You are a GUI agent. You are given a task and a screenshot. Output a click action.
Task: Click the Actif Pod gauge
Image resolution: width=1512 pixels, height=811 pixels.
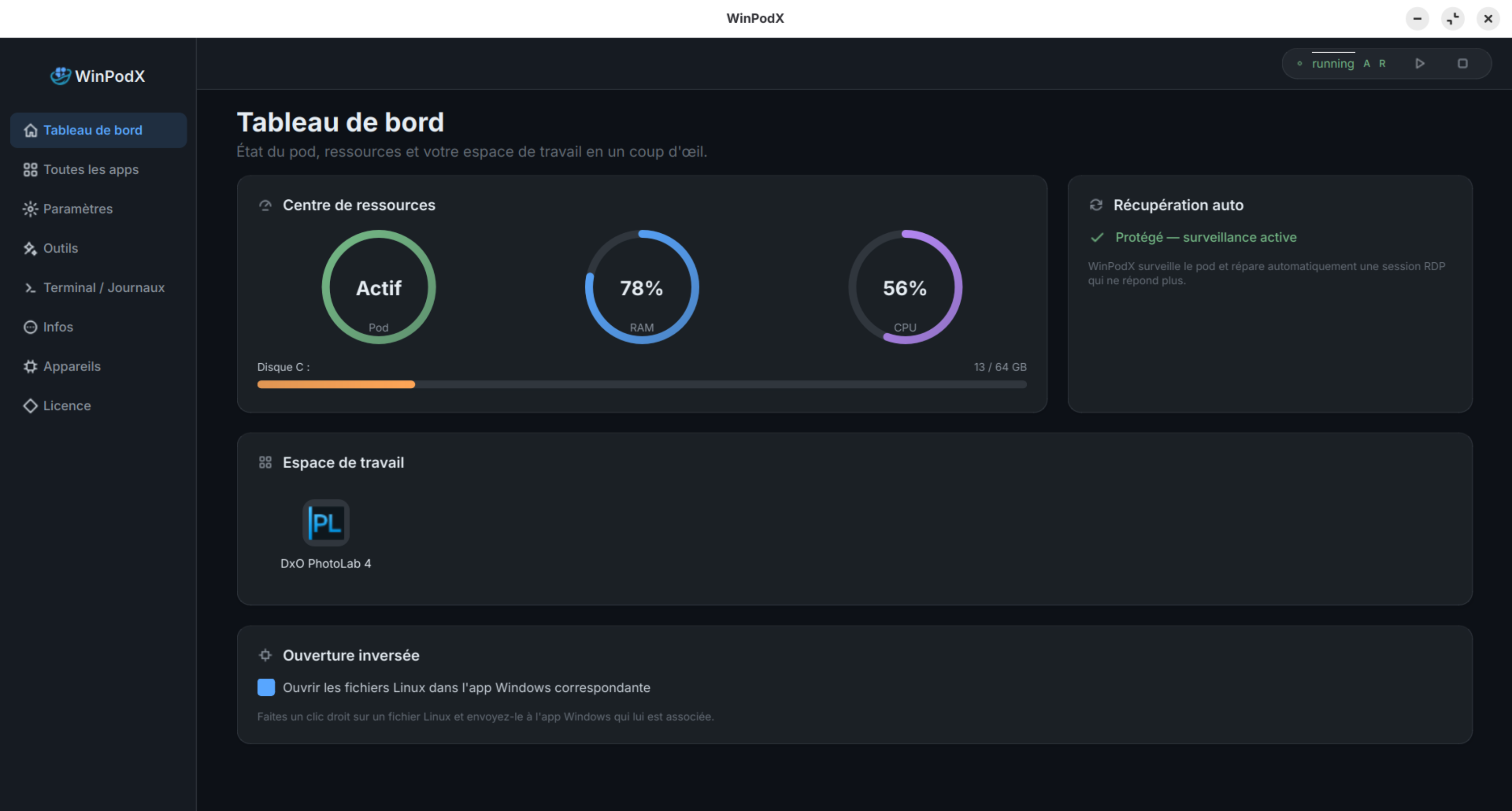click(378, 287)
